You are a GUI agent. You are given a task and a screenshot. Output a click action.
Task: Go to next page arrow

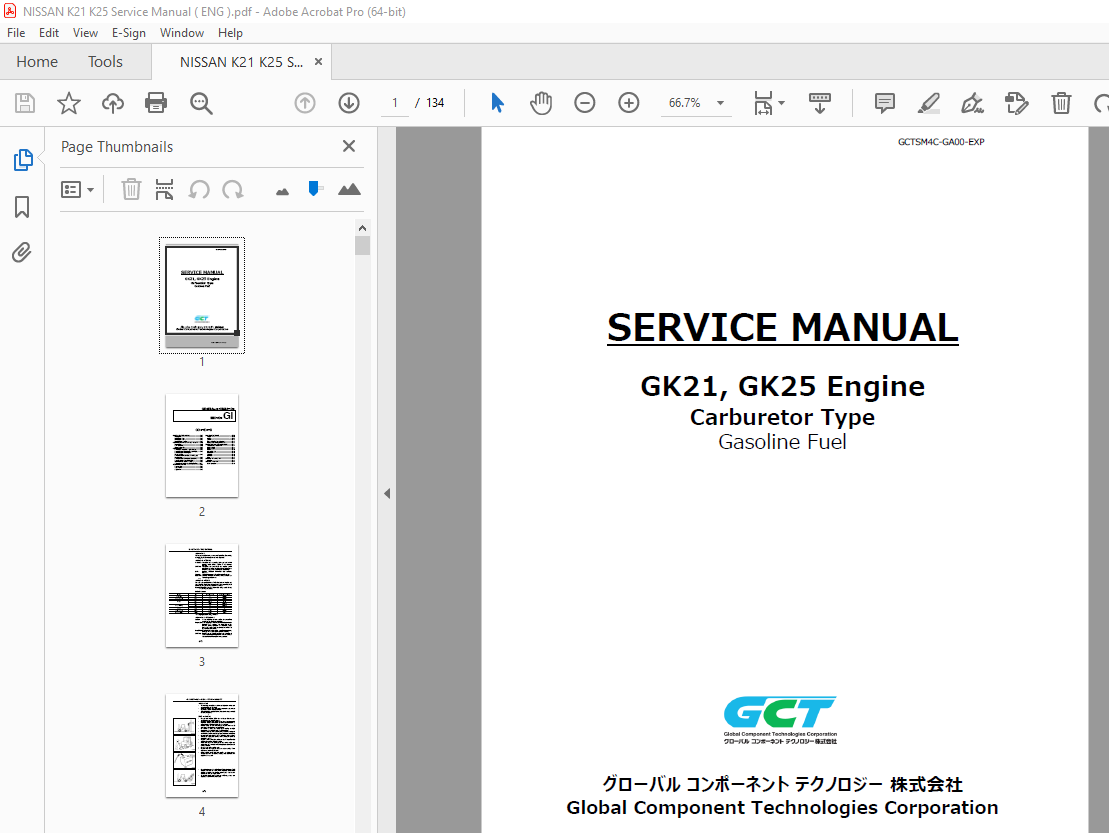[x=349, y=103]
